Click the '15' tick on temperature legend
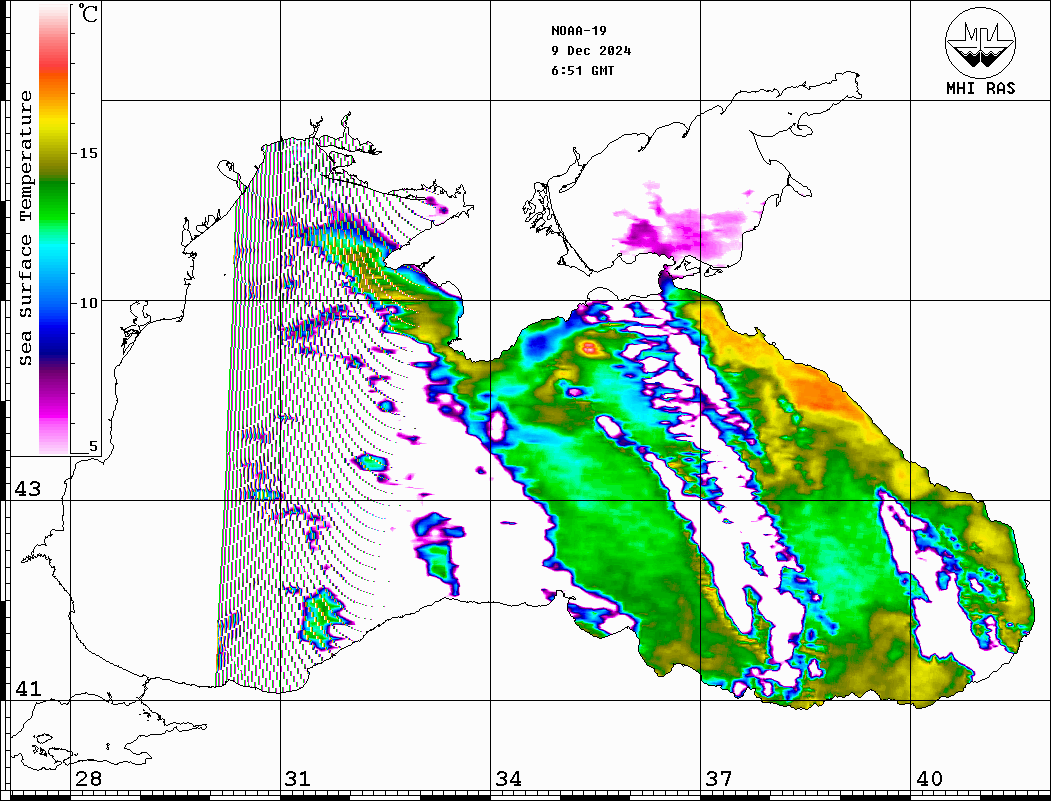 click(88, 153)
